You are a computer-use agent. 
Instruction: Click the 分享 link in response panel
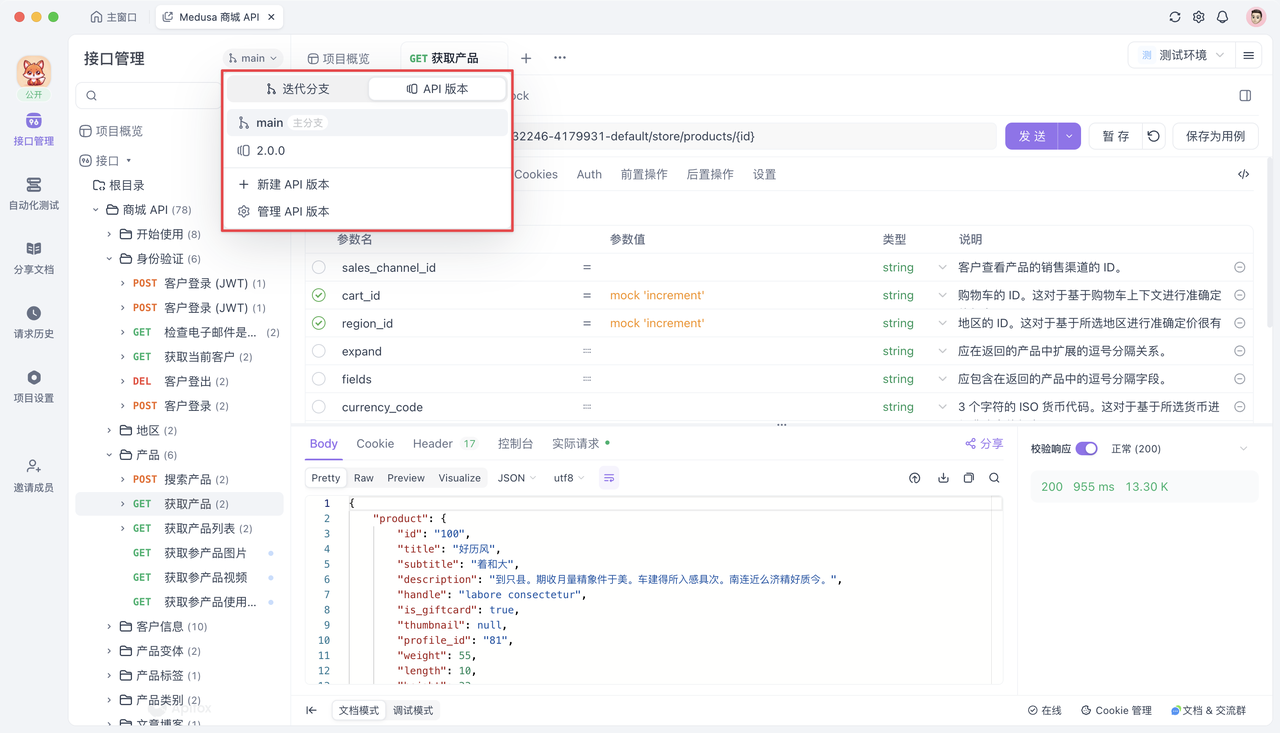pos(984,443)
